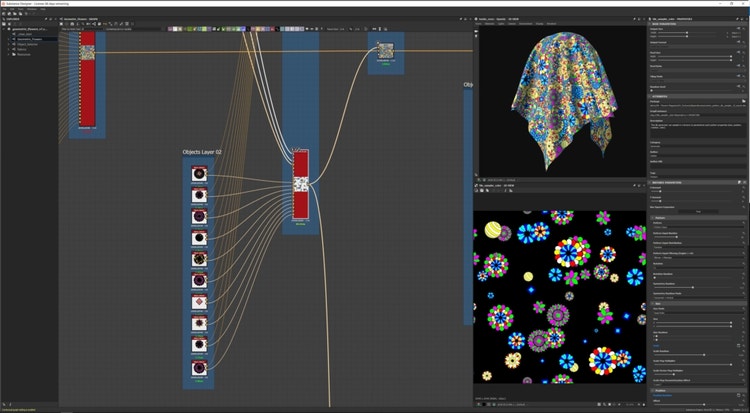Select the first node in Objects Layer 02
Screen dimensions: 750x413
click(199, 172)
